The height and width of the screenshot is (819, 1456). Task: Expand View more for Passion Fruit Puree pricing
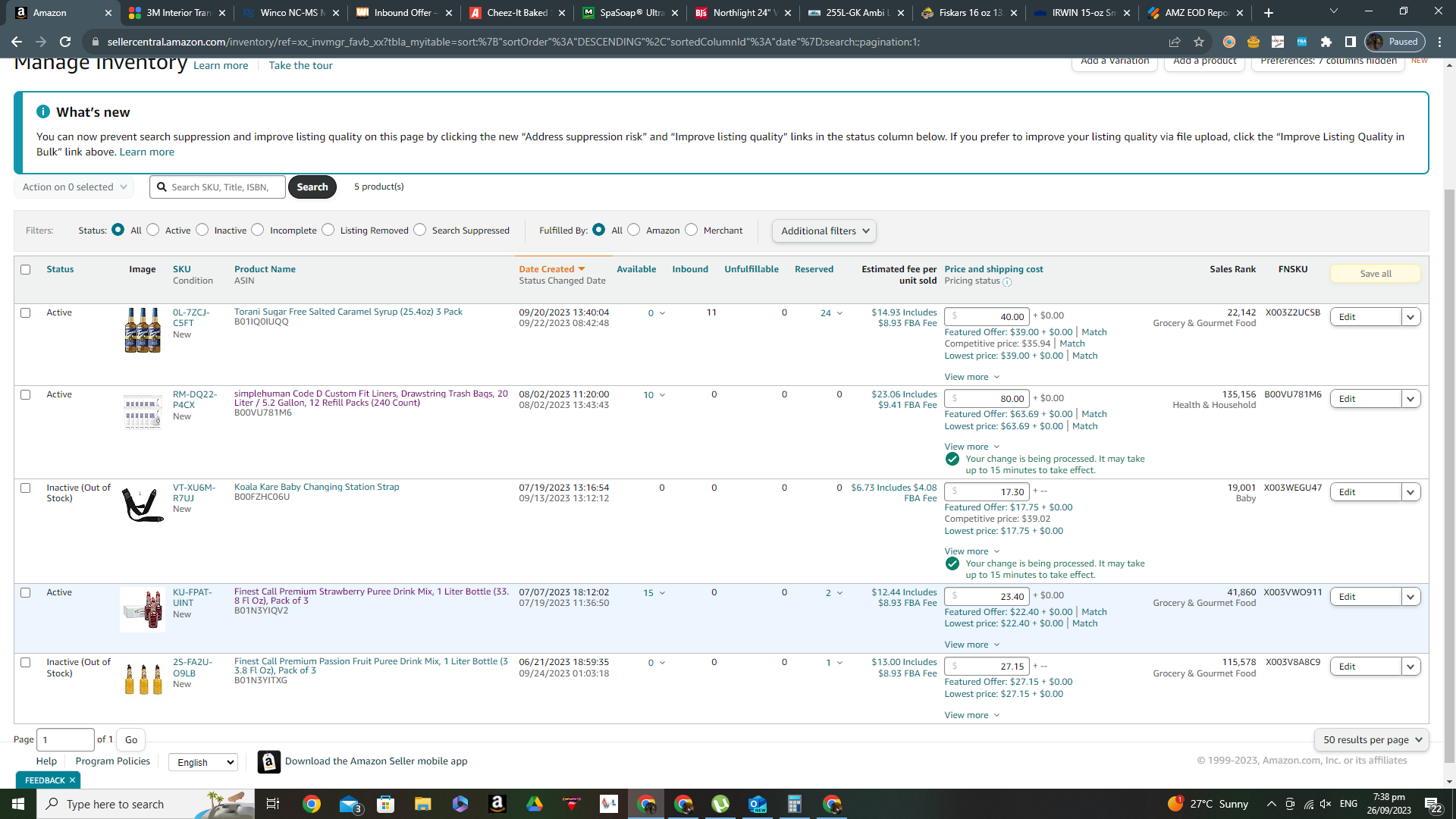click(x=972, y=715)
